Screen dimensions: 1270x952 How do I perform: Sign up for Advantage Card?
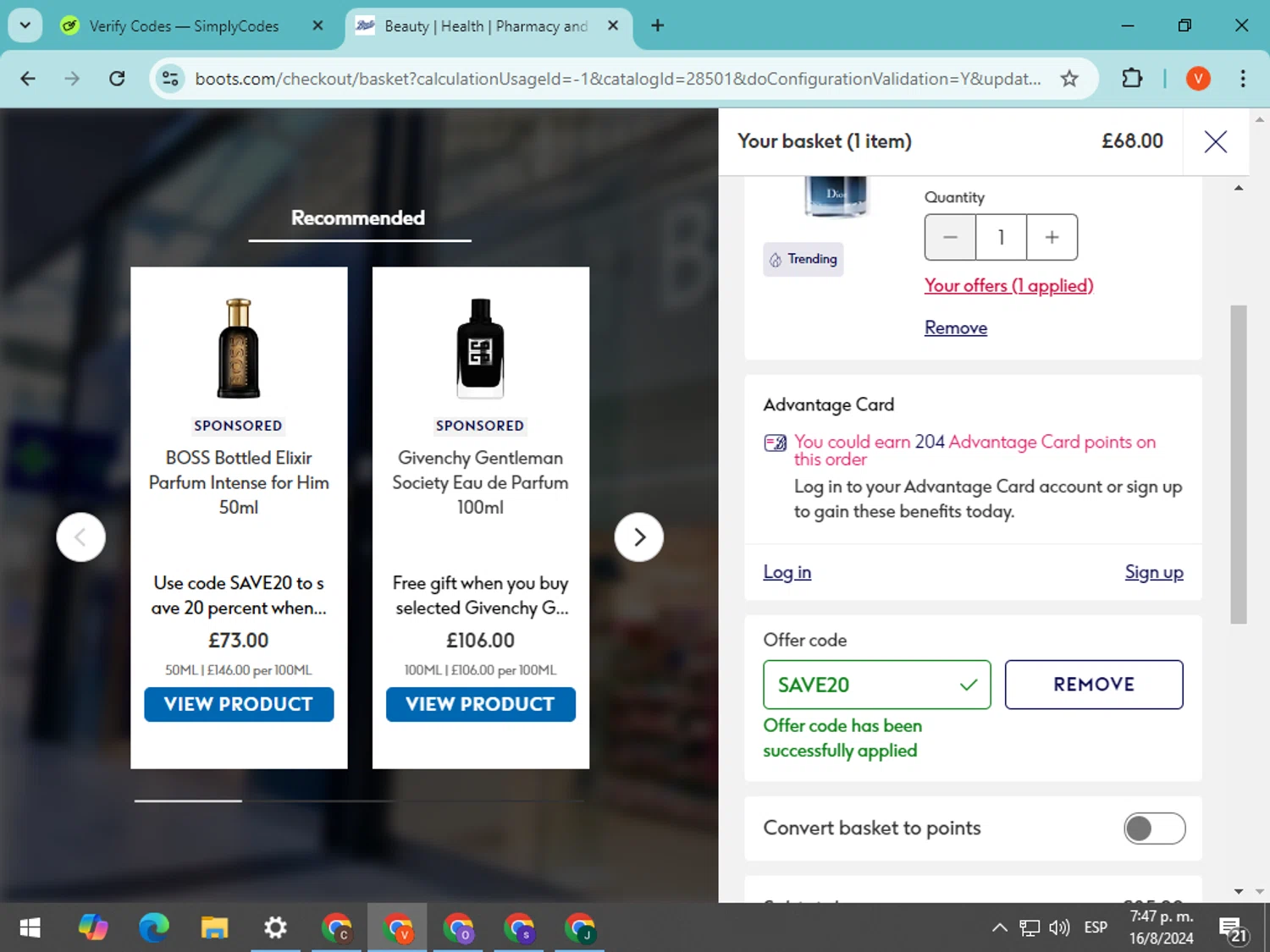1154,572
